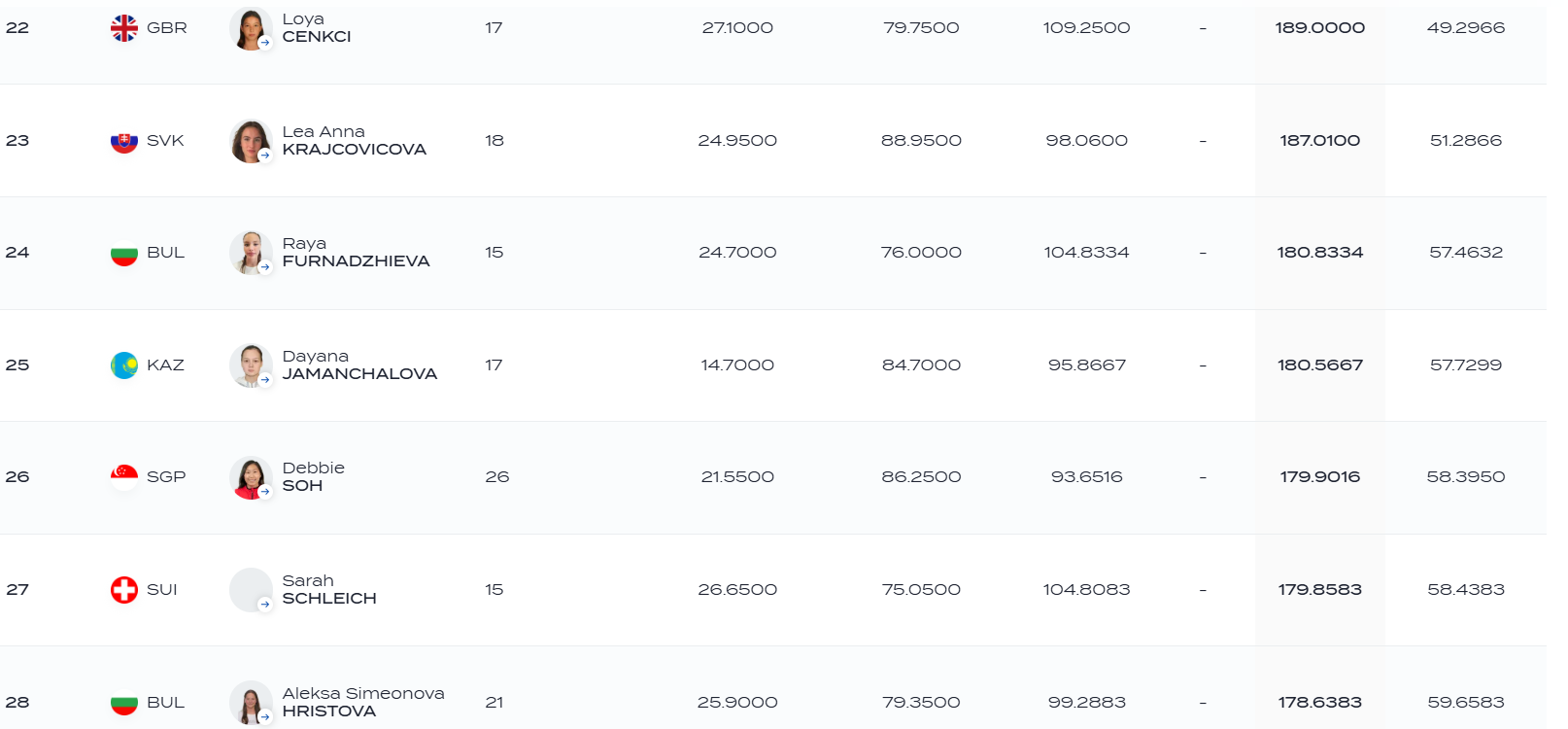
Task: Open Aleksa Simeonova HRISTOVA's profile link
Action: 363,703
